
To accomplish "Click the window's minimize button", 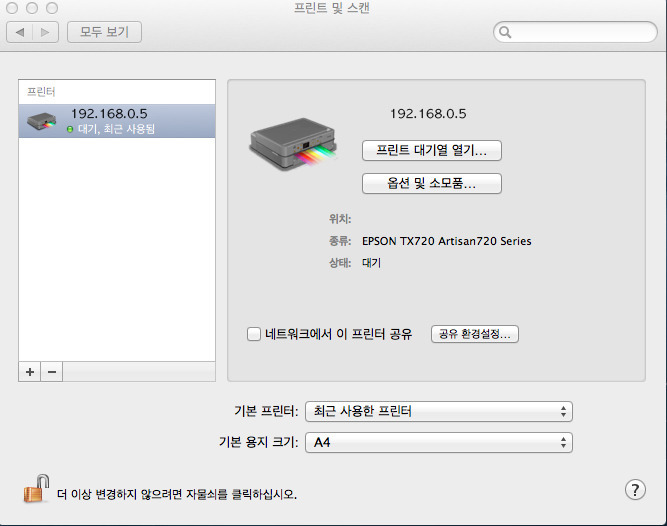I will pyautogui.click(x=32, y=8).
